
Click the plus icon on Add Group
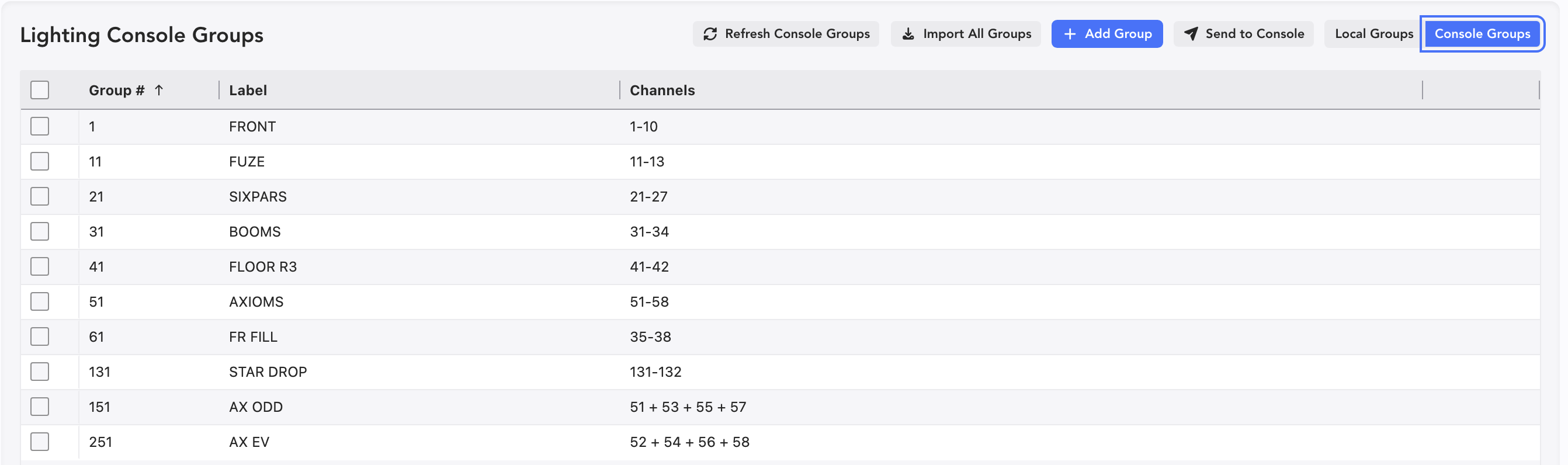tap(1070, 34)
